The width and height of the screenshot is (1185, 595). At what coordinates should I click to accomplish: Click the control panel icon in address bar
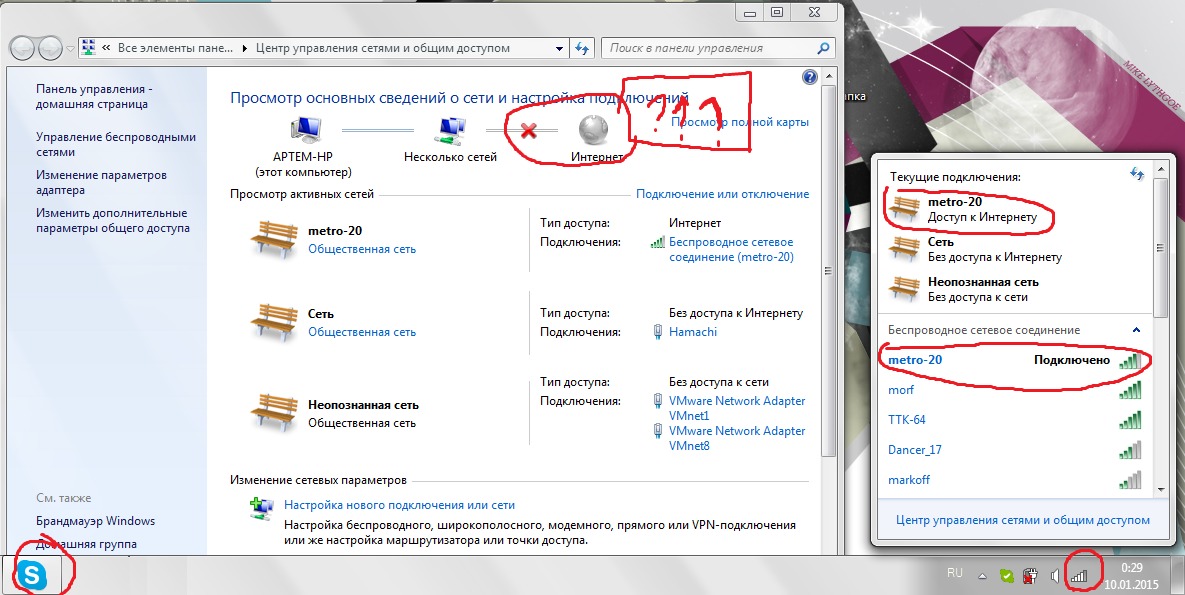pyautogui.click(x=88, y=48)
